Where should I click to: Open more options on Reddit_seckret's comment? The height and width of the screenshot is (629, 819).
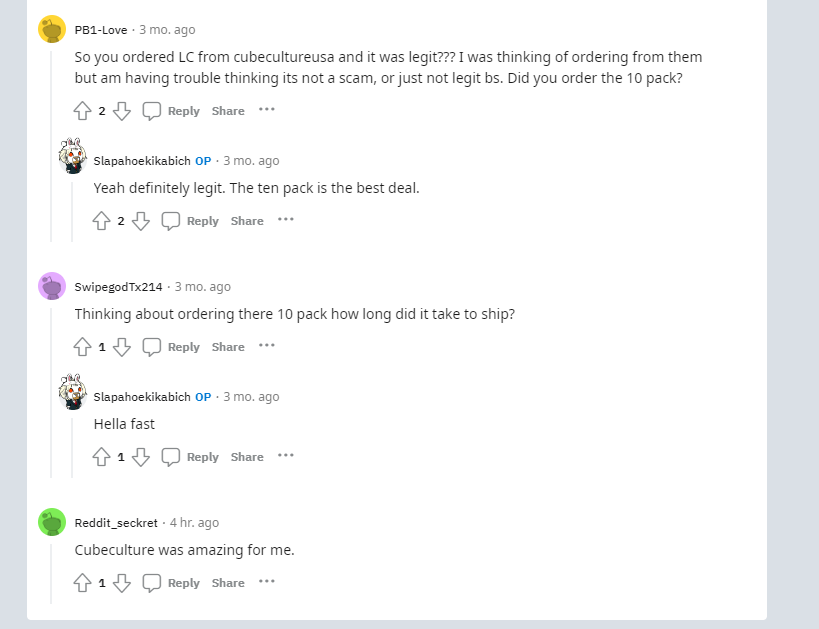266,581
